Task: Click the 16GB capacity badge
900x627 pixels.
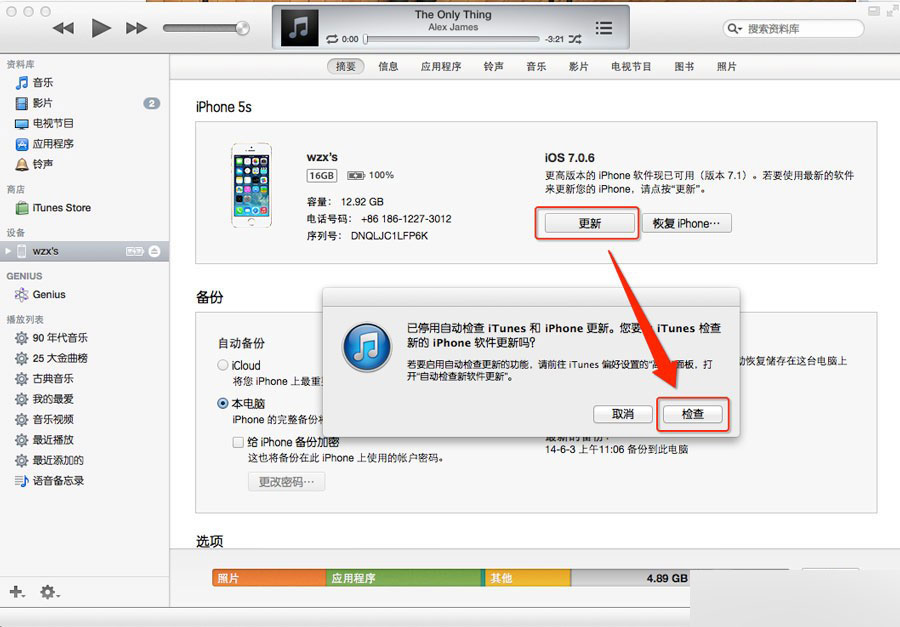Action: click(x=321, y=176)
